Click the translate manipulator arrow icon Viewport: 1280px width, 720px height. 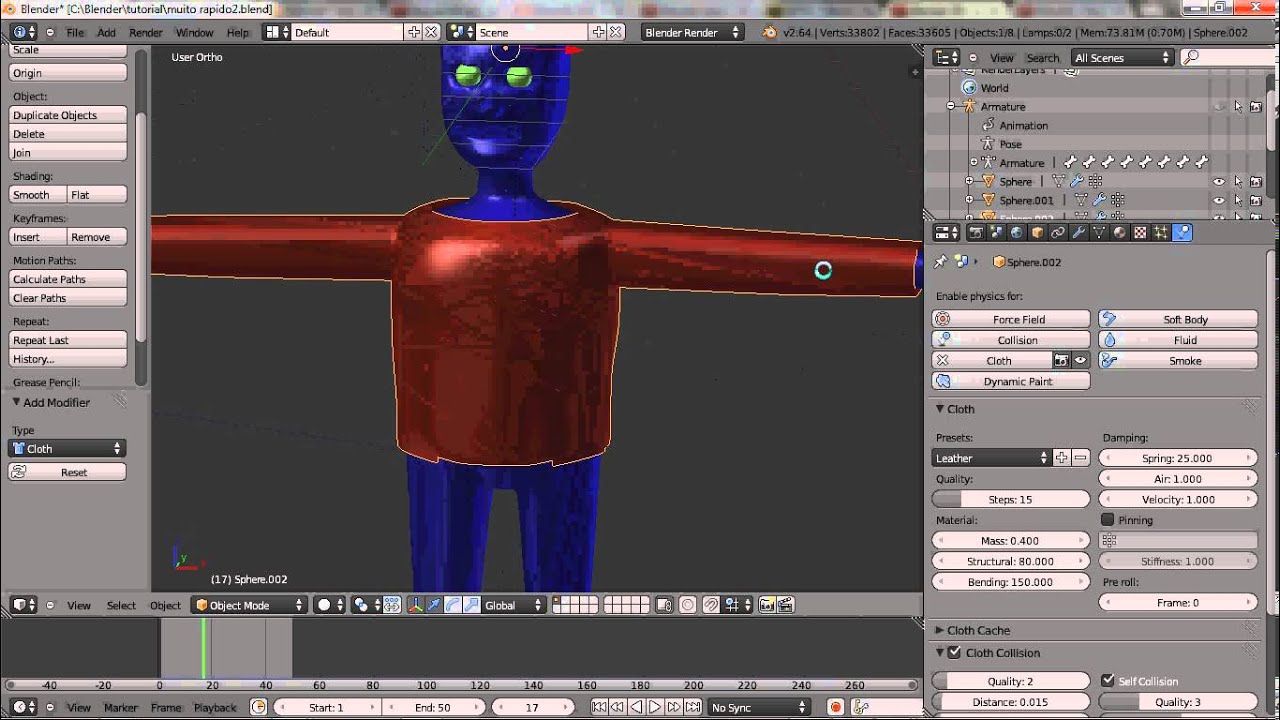[x=434, y=605]
